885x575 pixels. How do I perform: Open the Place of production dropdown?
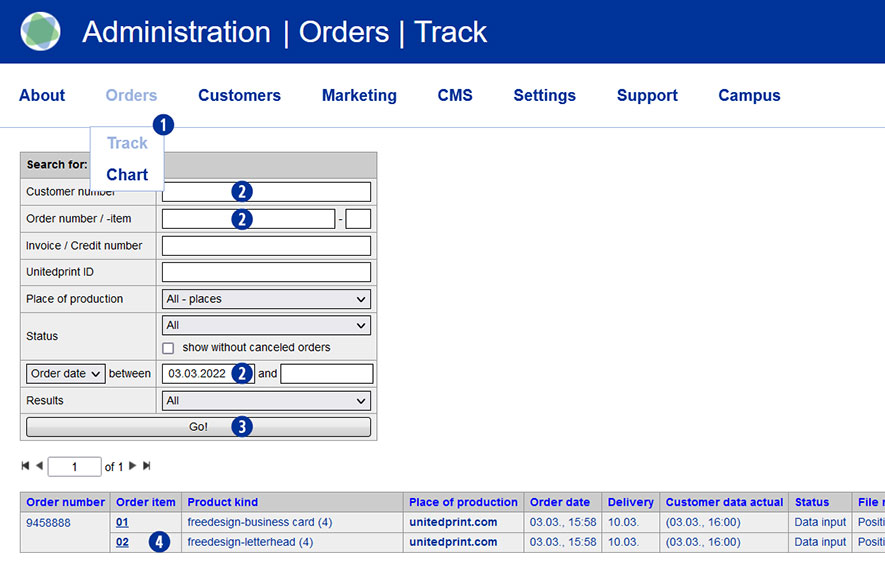[266, 299]
